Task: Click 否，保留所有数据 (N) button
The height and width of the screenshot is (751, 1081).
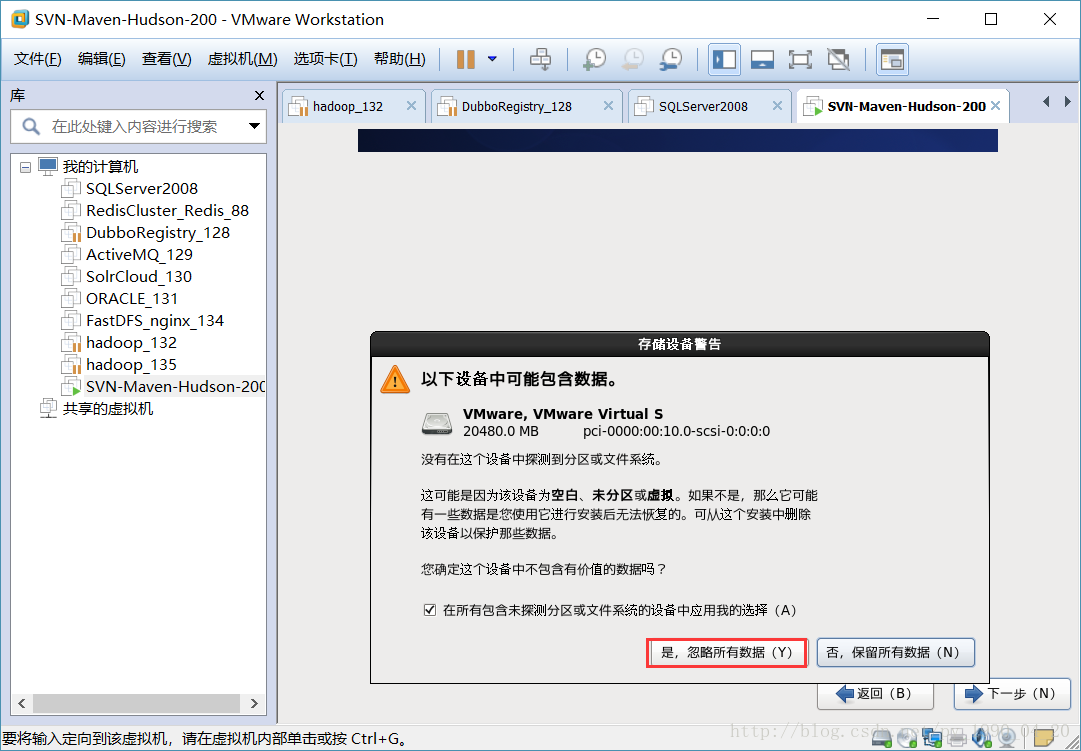Action: pyautogui.click(x=896, y=652)
